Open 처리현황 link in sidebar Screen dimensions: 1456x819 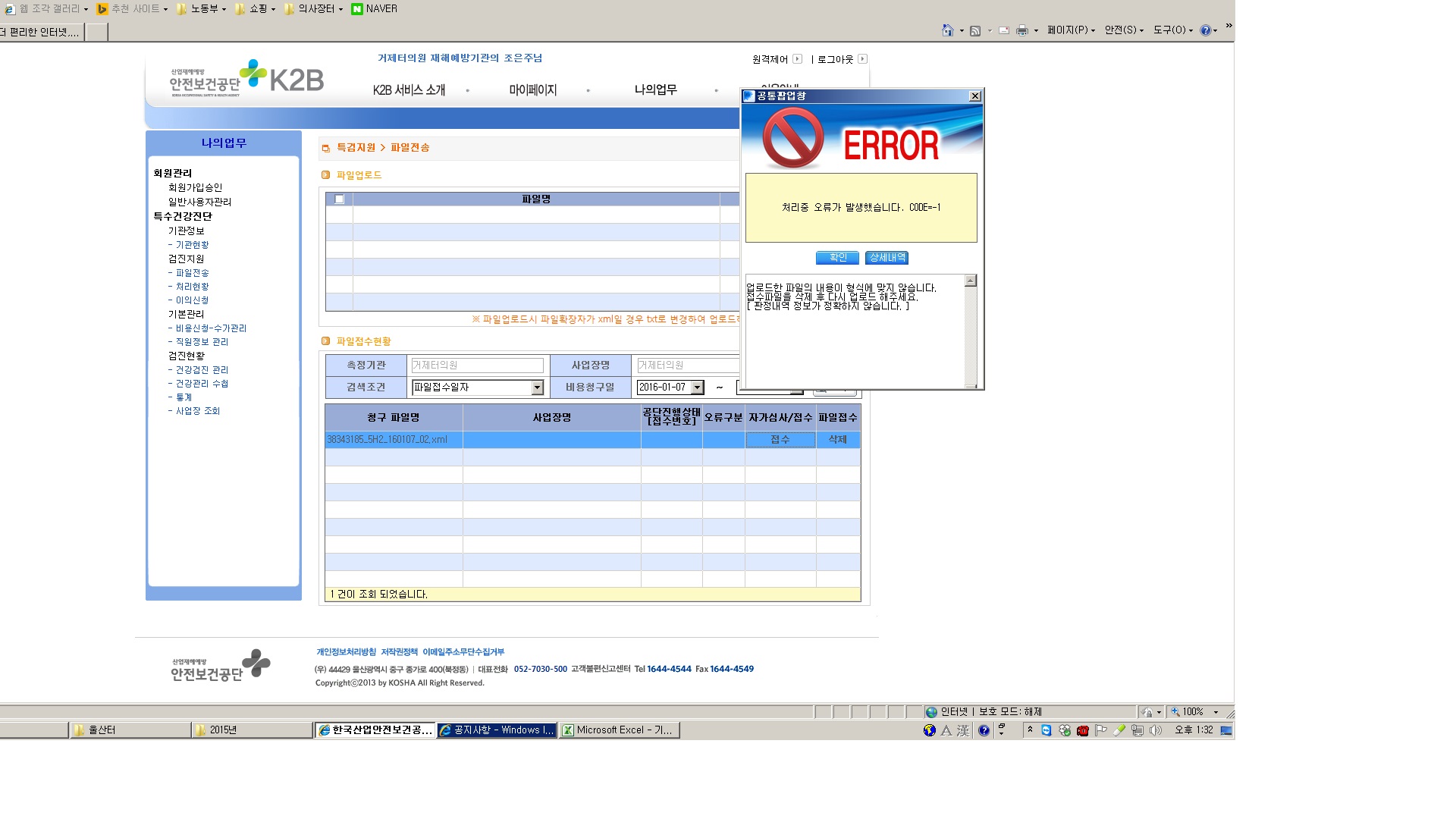[192, 287]
